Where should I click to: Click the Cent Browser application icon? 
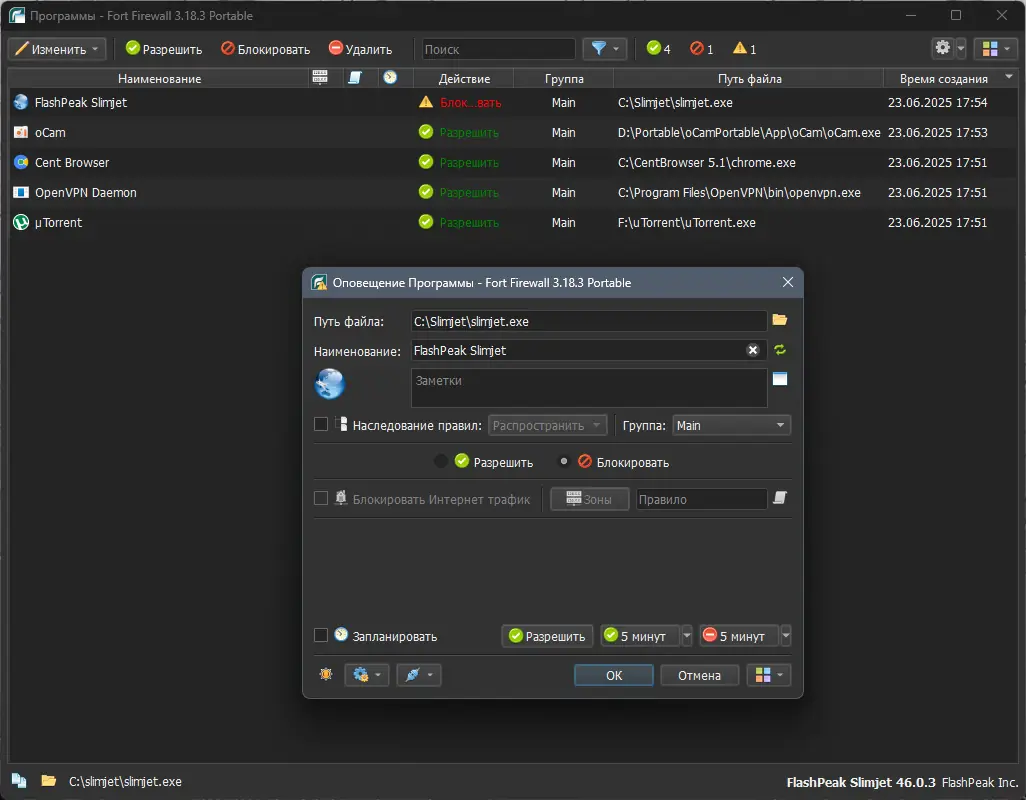pyautogui.click(x=21, y=162)
